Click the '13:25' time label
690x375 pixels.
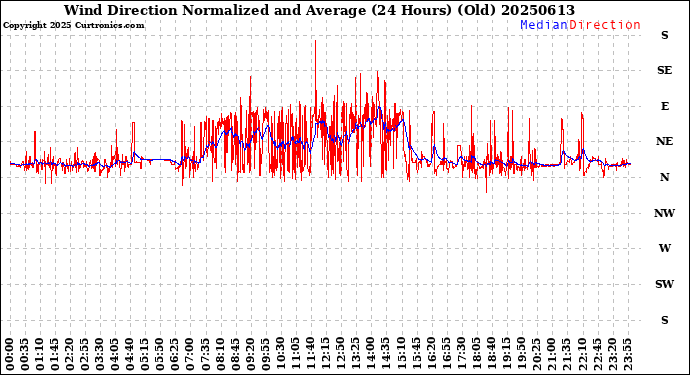(x=355, y=354)
